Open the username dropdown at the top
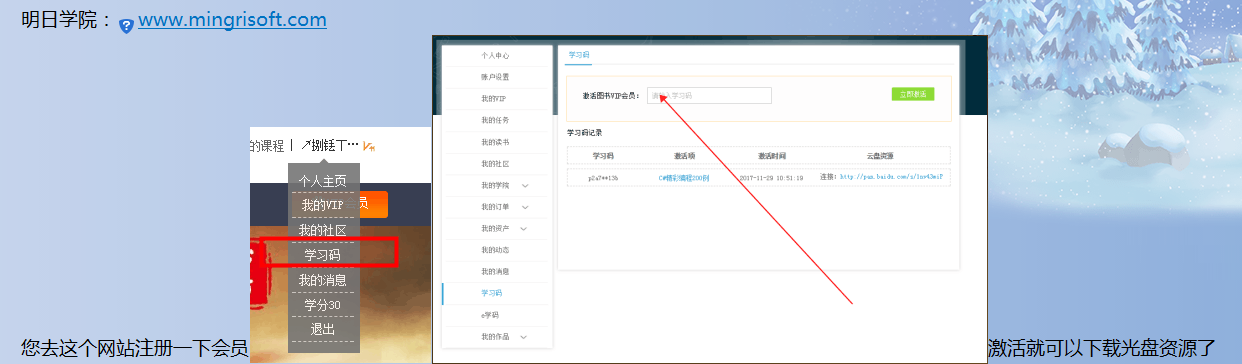Screen dimensions: 1242x364 pos(329,145)
